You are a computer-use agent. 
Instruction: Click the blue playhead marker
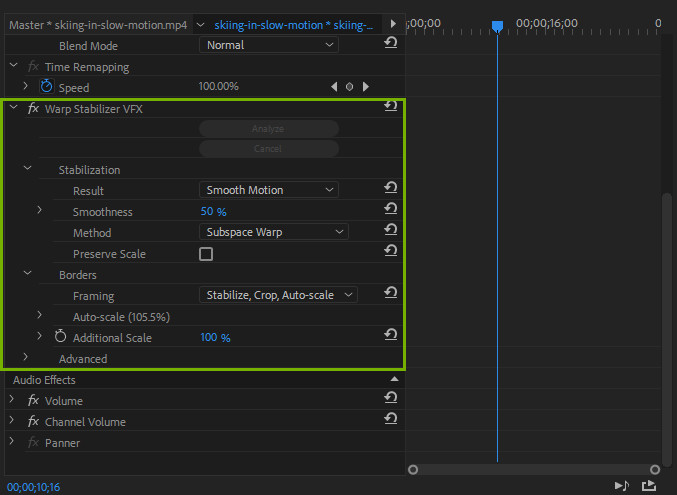tap(497, 26)
